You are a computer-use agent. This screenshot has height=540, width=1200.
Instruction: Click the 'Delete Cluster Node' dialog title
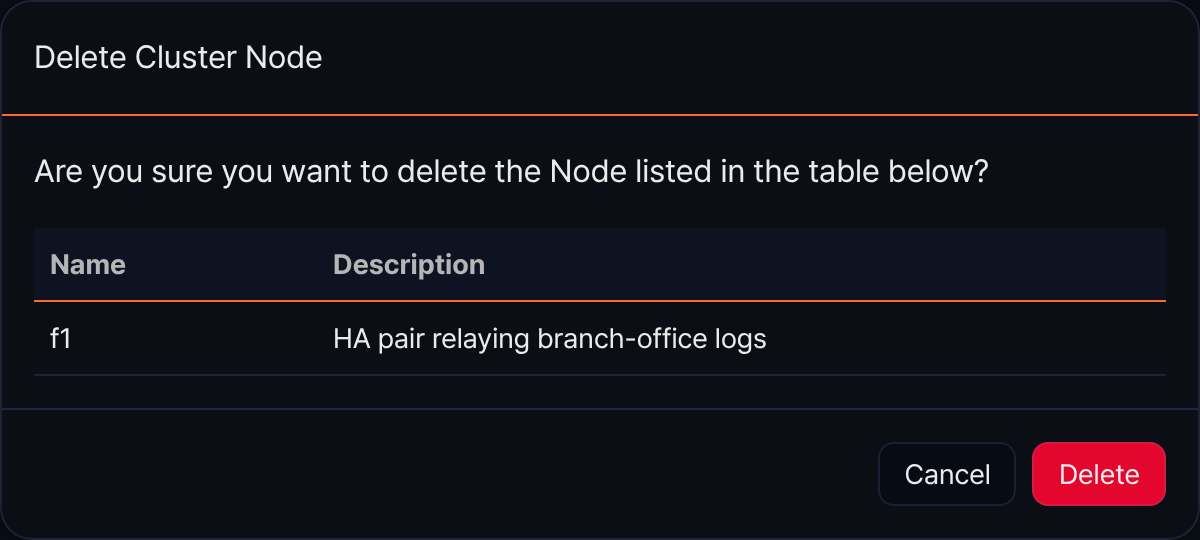click(x=178, y=57)
